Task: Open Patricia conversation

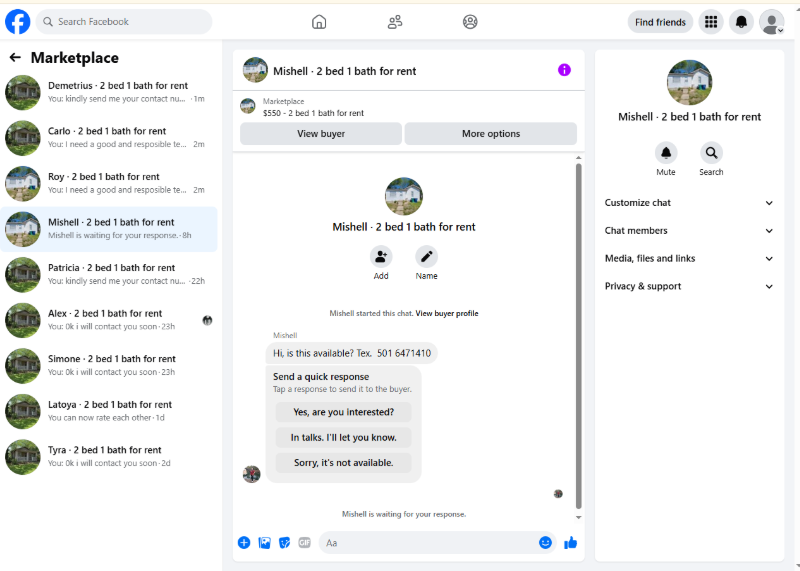Action: (109, 275)
